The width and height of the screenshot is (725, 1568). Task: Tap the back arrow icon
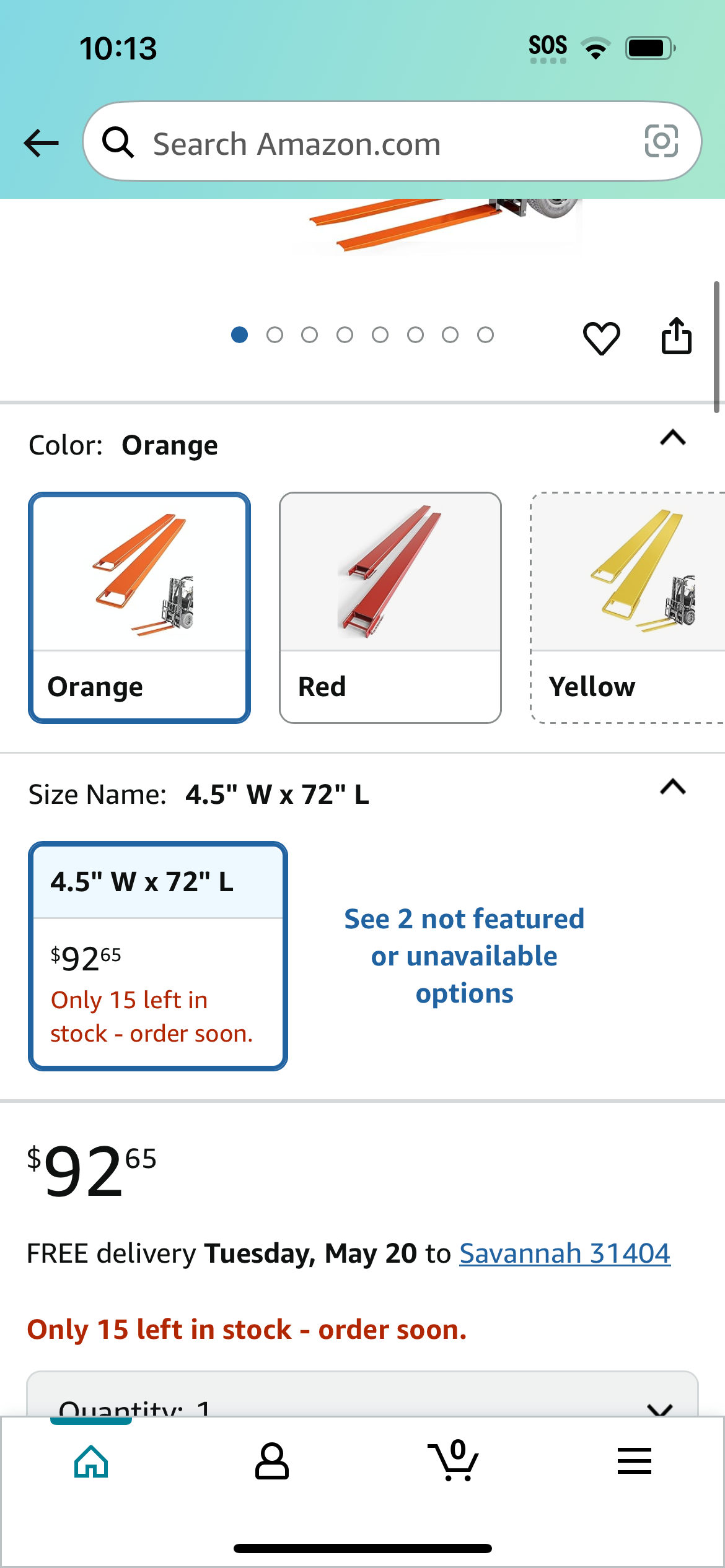tap(41, 143)
